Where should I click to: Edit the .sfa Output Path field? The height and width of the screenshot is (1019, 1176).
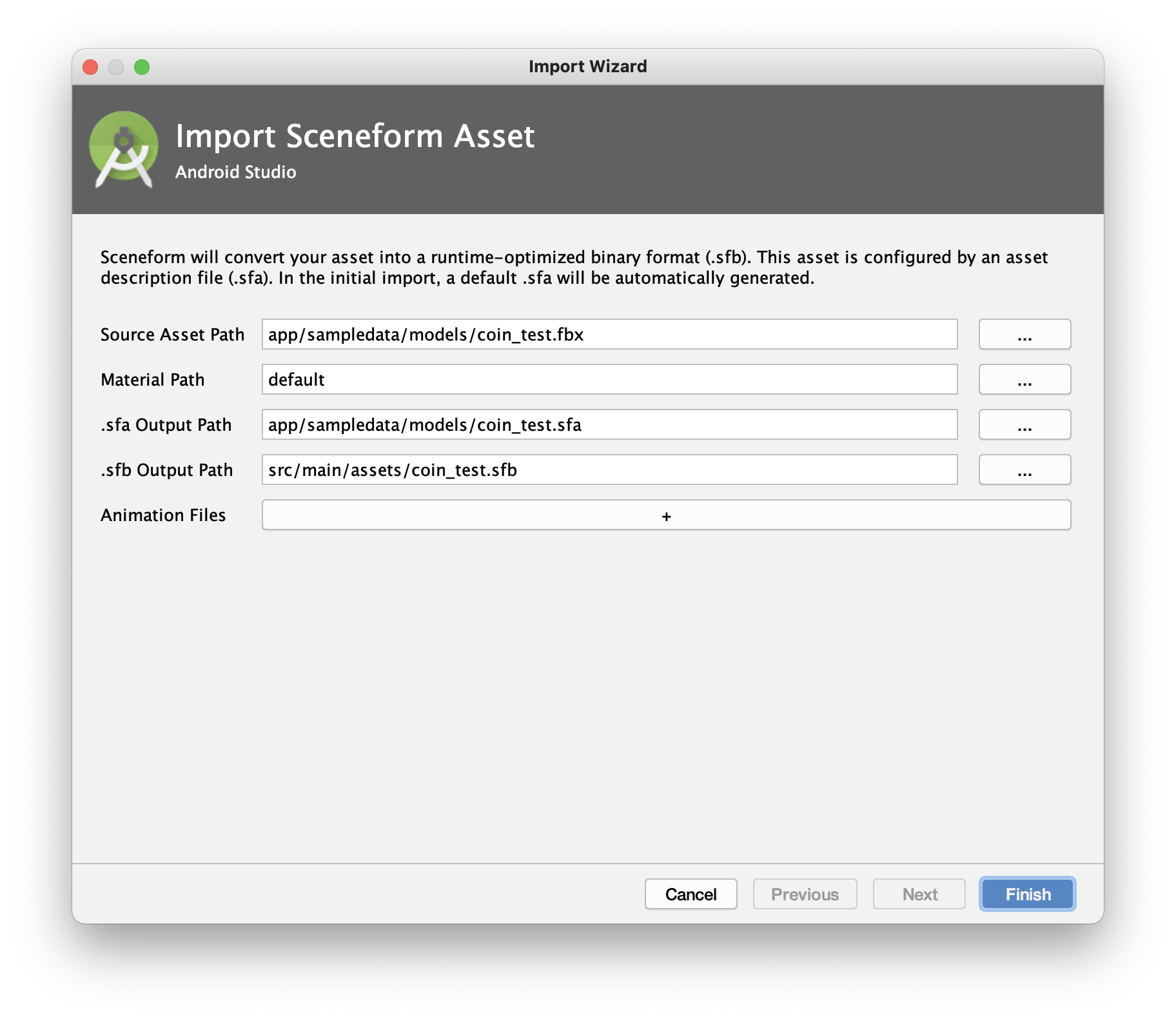[609, 424]
